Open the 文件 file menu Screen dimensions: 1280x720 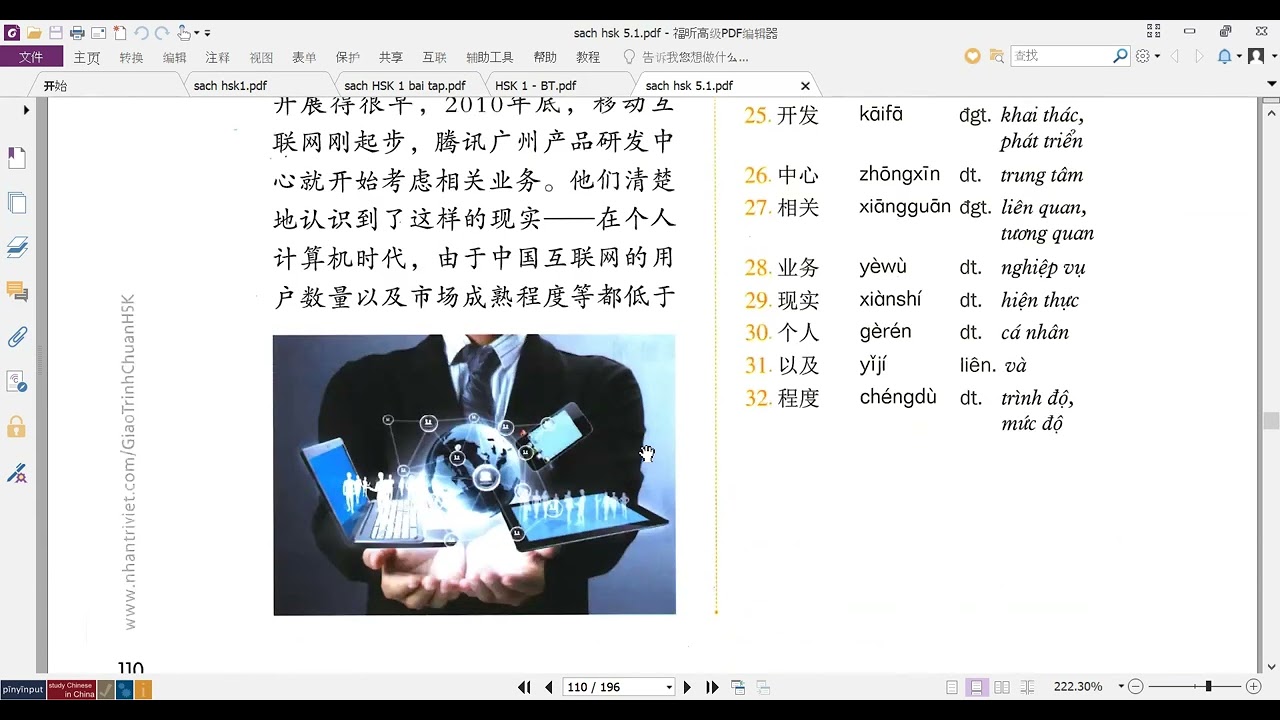[31, 57]
